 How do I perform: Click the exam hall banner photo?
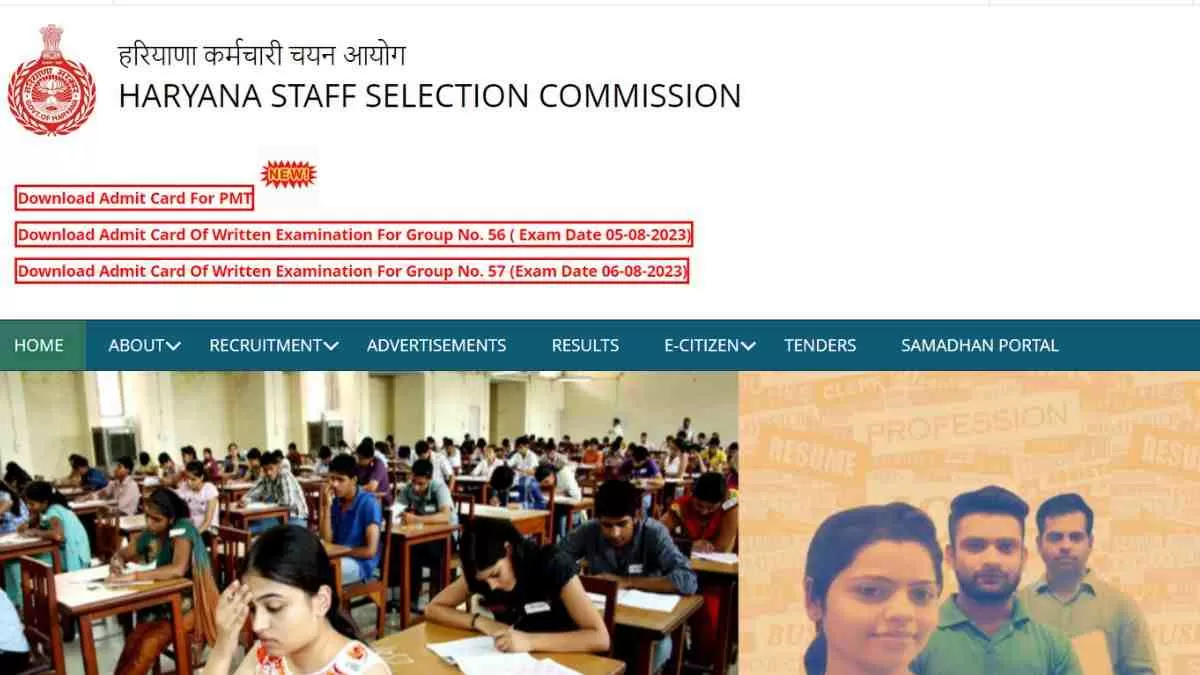coord(369,523)
